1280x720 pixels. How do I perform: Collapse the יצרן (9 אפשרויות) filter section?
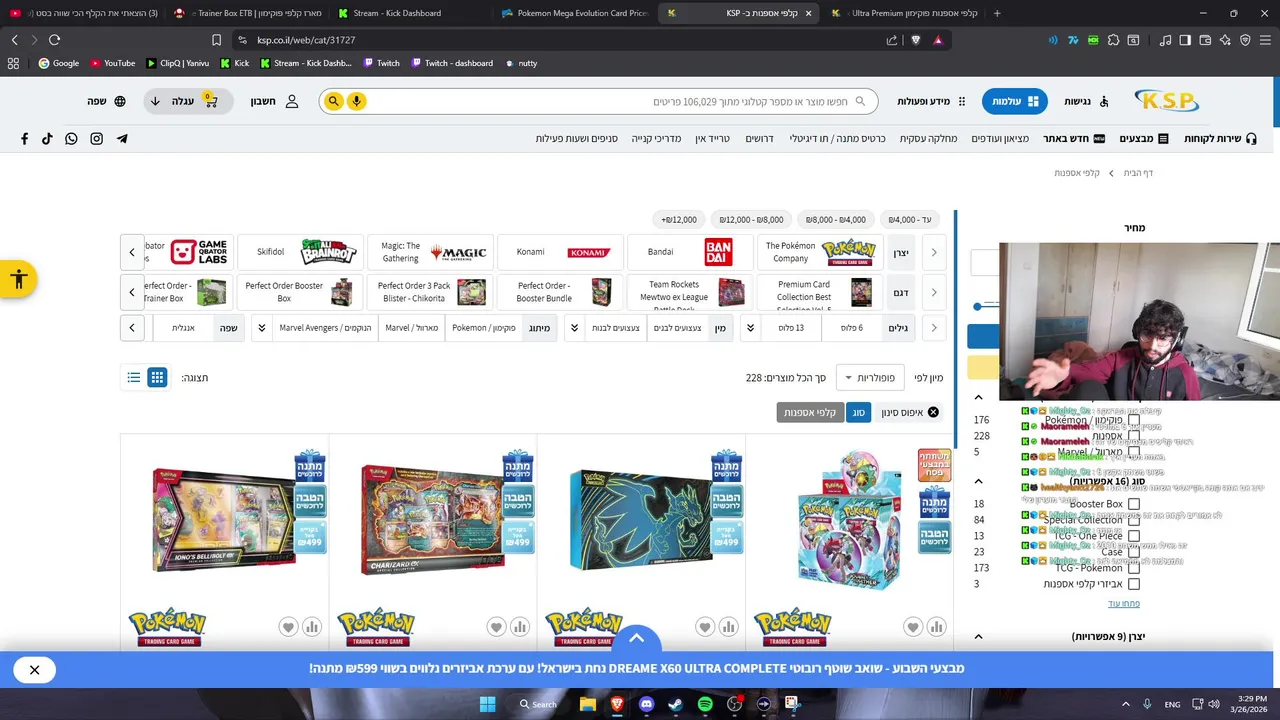[x=978, y=637]
